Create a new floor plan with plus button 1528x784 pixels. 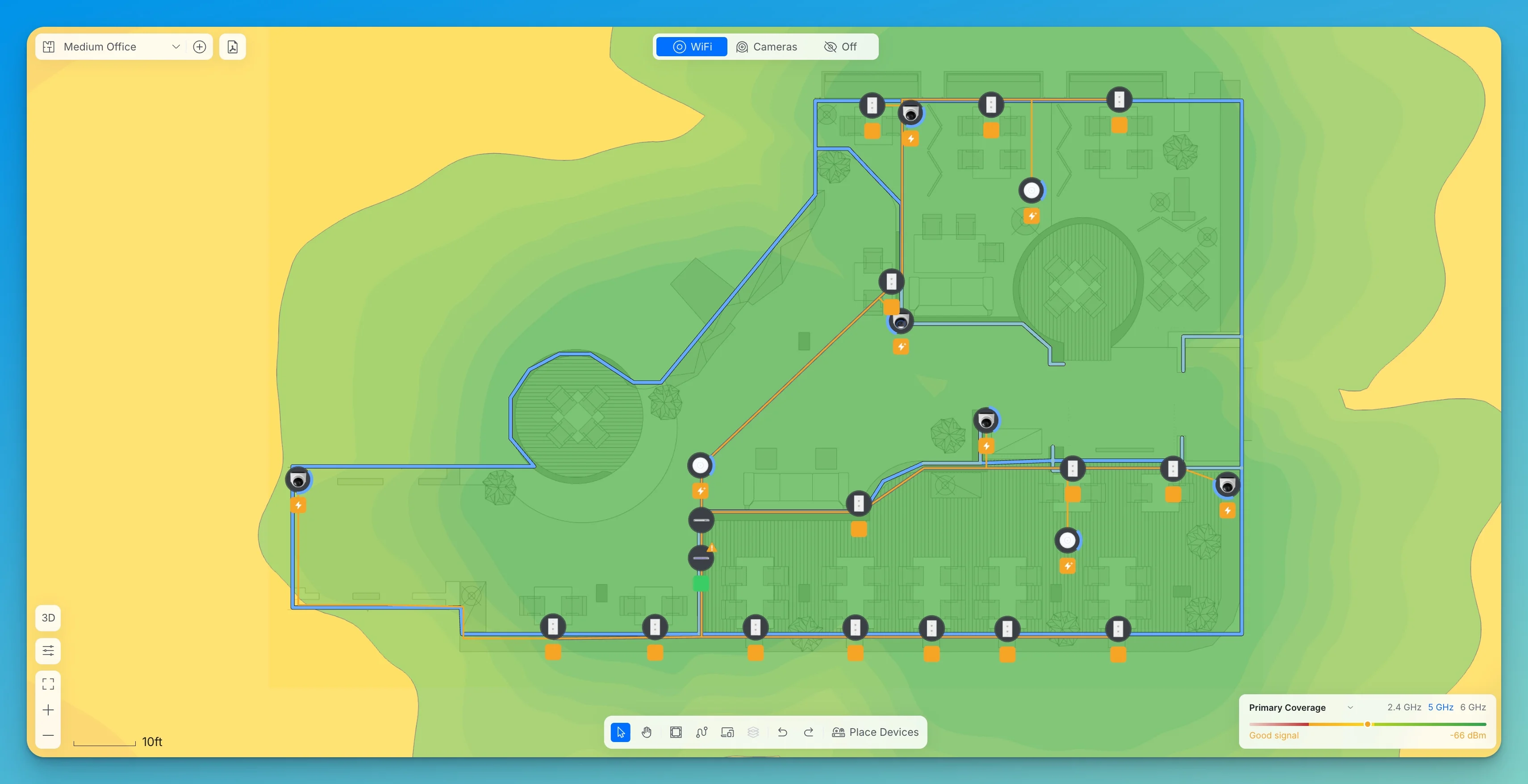tap(199, 46)
